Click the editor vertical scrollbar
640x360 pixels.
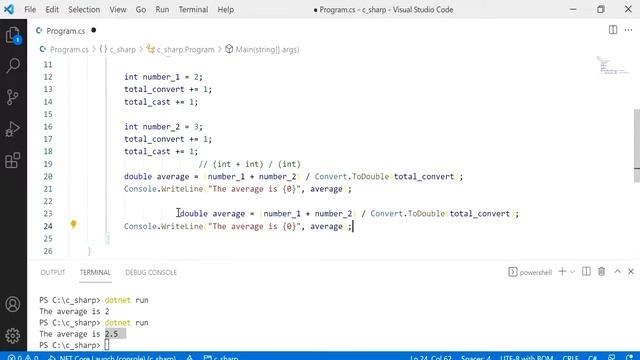tap(637, 145)
